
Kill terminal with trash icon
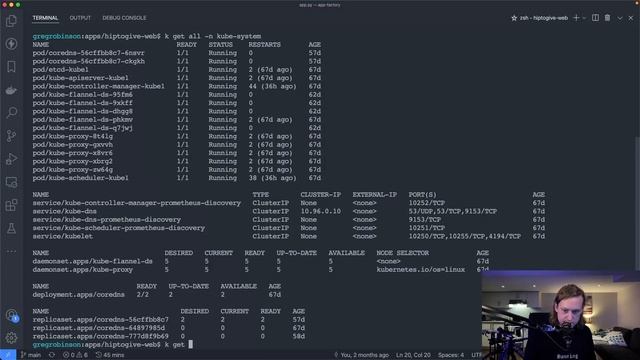(607, 18)
